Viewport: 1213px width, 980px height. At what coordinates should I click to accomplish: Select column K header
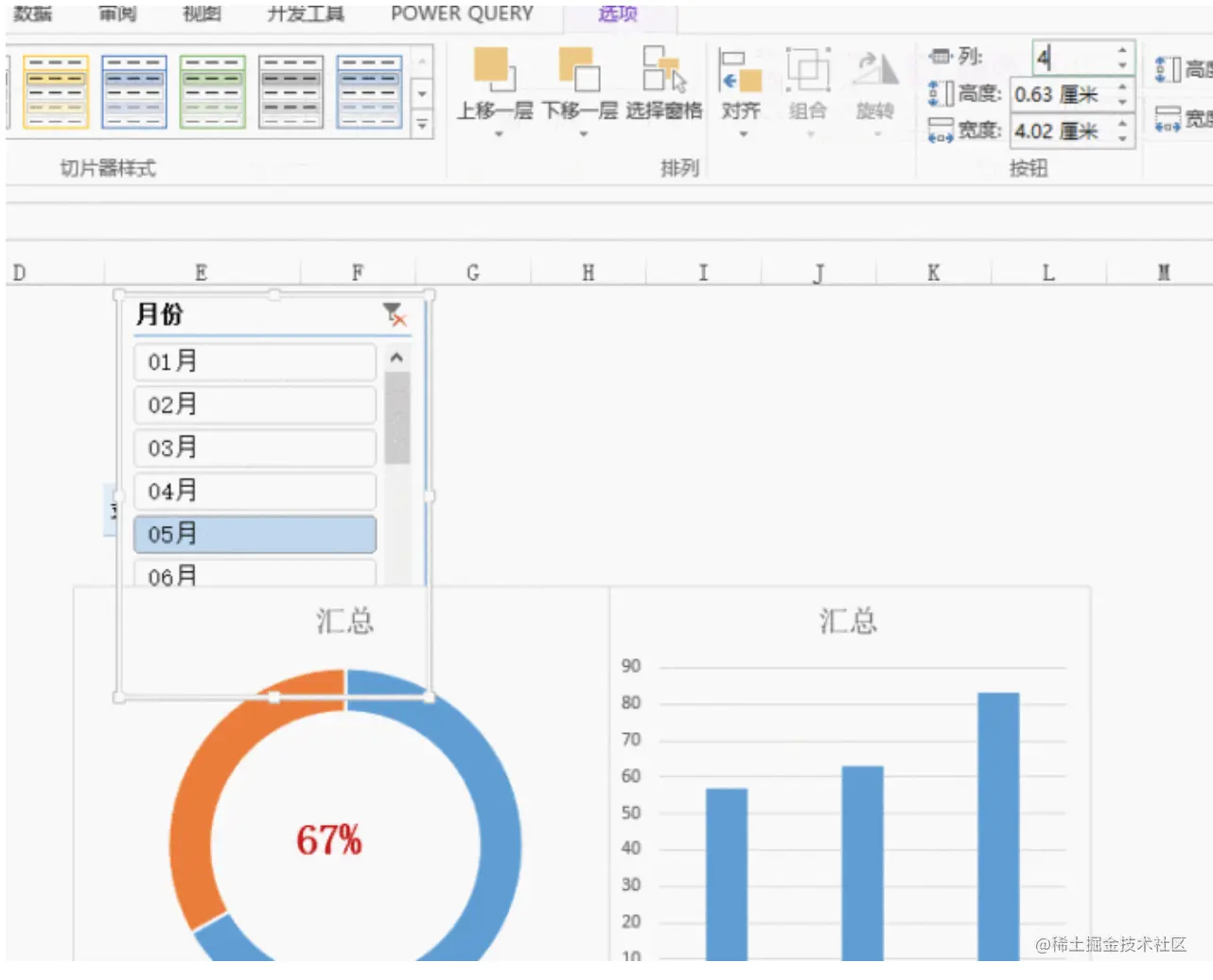tap(934, 272)
